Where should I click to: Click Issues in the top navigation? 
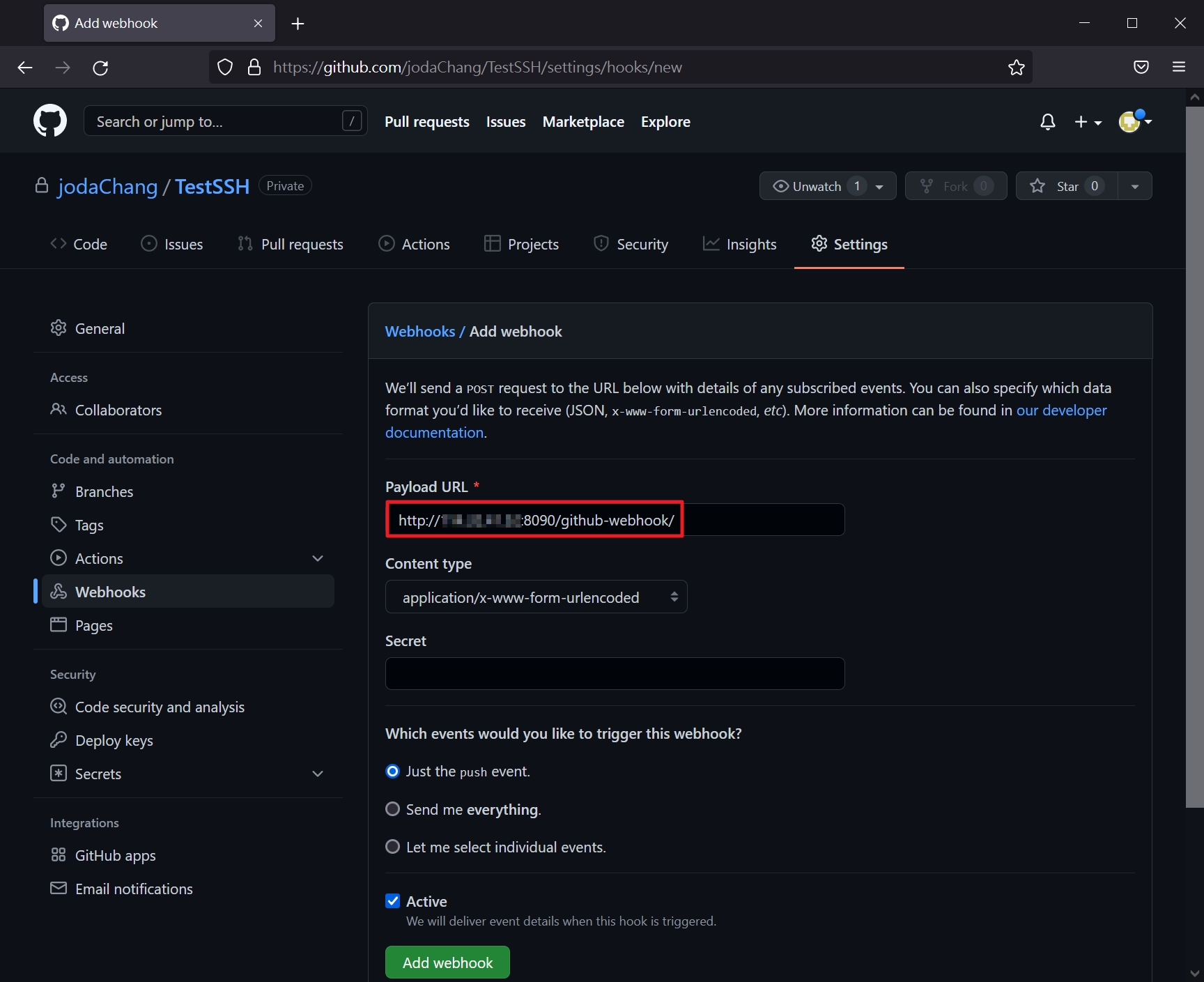506,122
